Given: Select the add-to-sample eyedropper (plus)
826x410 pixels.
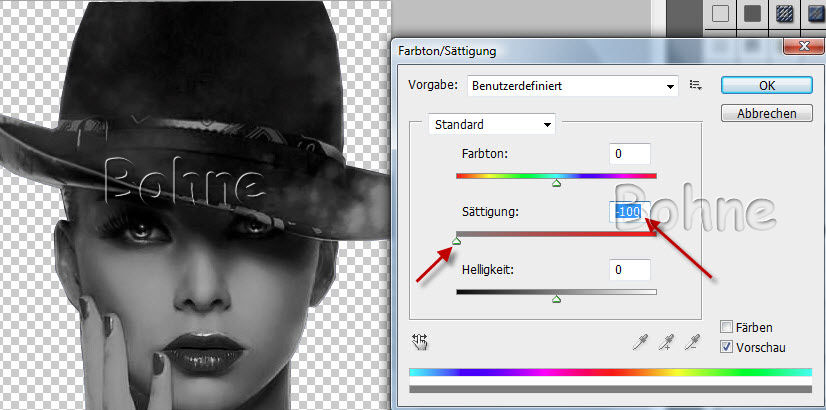Looking at the screenshot, I should pyautogui.click(x=665, y=343).
